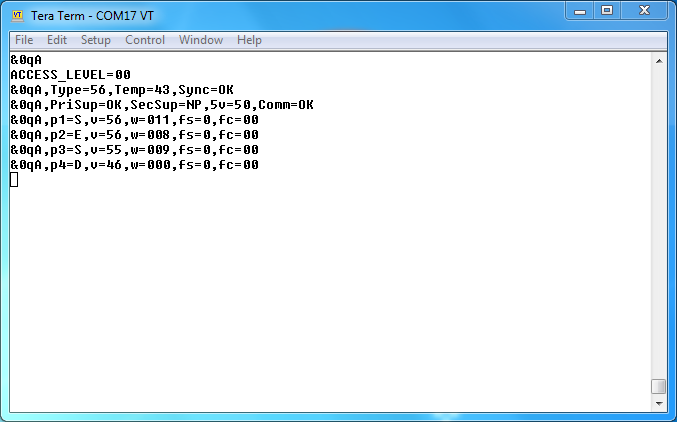Click the p2=E,v=56,w=008 line
This screenshot has width=677, height=422.
click(x=134, y=135)
